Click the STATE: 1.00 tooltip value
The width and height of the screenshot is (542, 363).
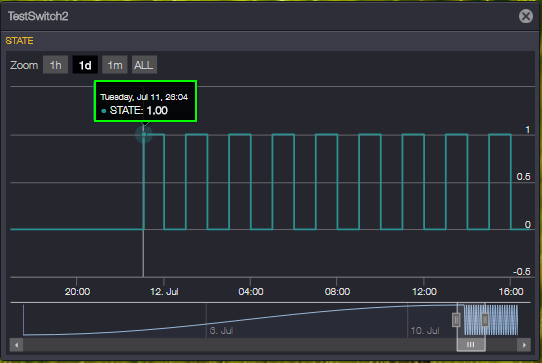point(138,111)
